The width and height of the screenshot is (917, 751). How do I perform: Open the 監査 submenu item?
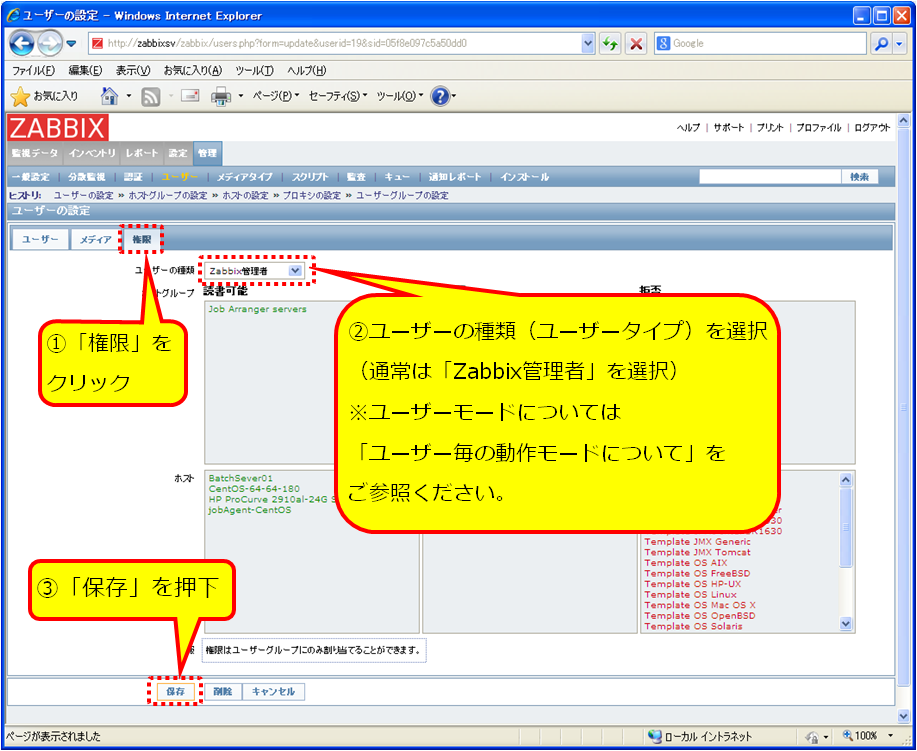[356, 177]
